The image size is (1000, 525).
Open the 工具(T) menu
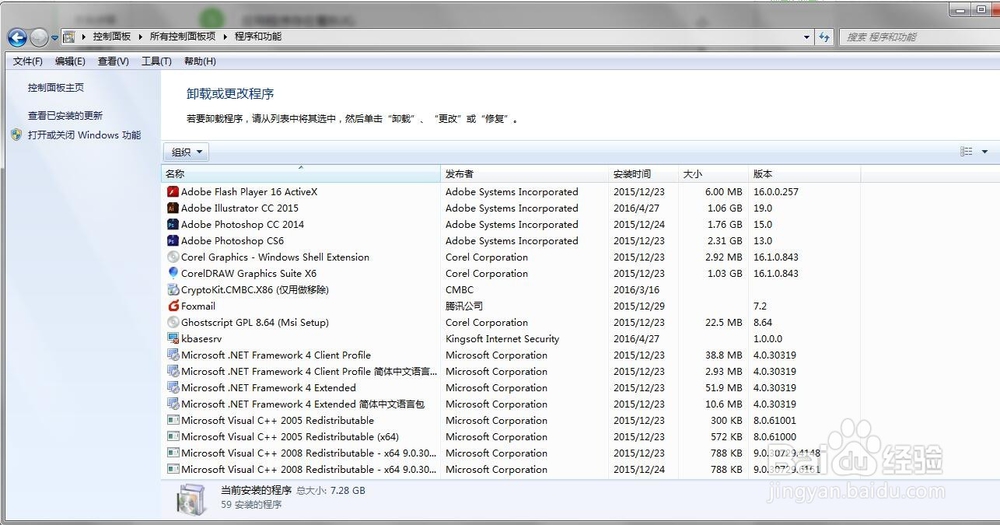point(156,61)
